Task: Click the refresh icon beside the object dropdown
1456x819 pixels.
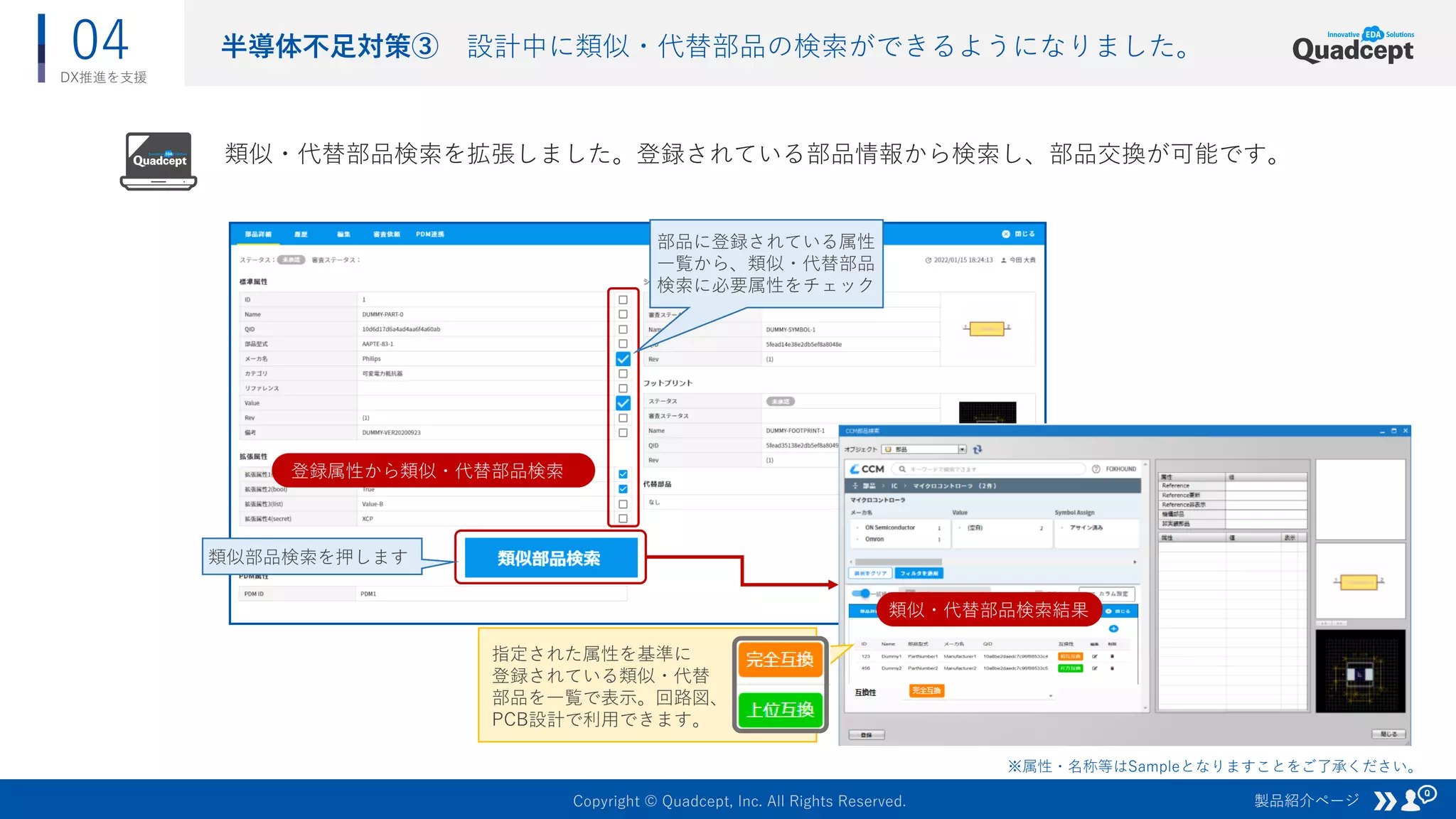Action: pos(978,449)
